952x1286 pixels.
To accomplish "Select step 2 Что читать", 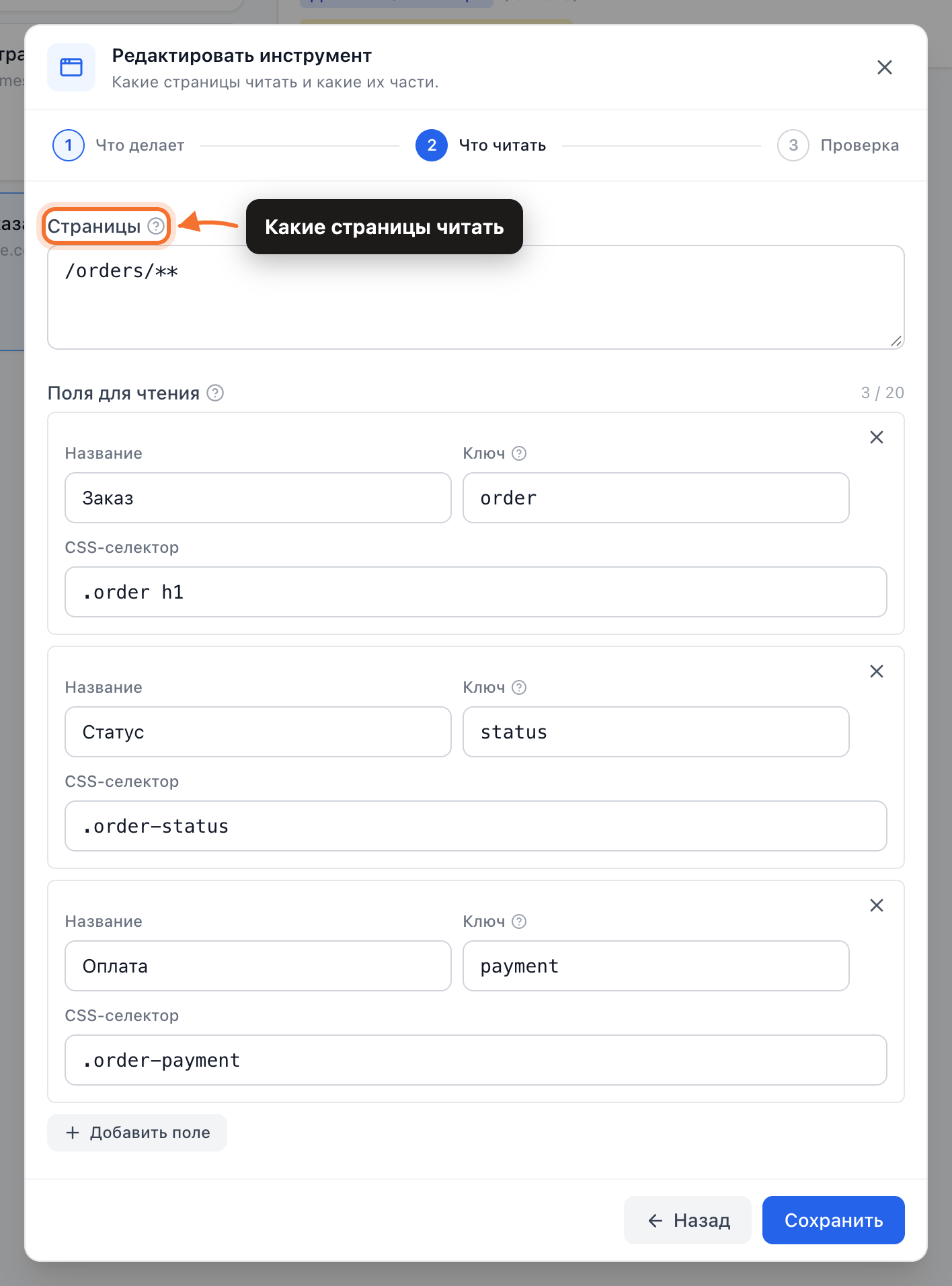I will point(481,145).
